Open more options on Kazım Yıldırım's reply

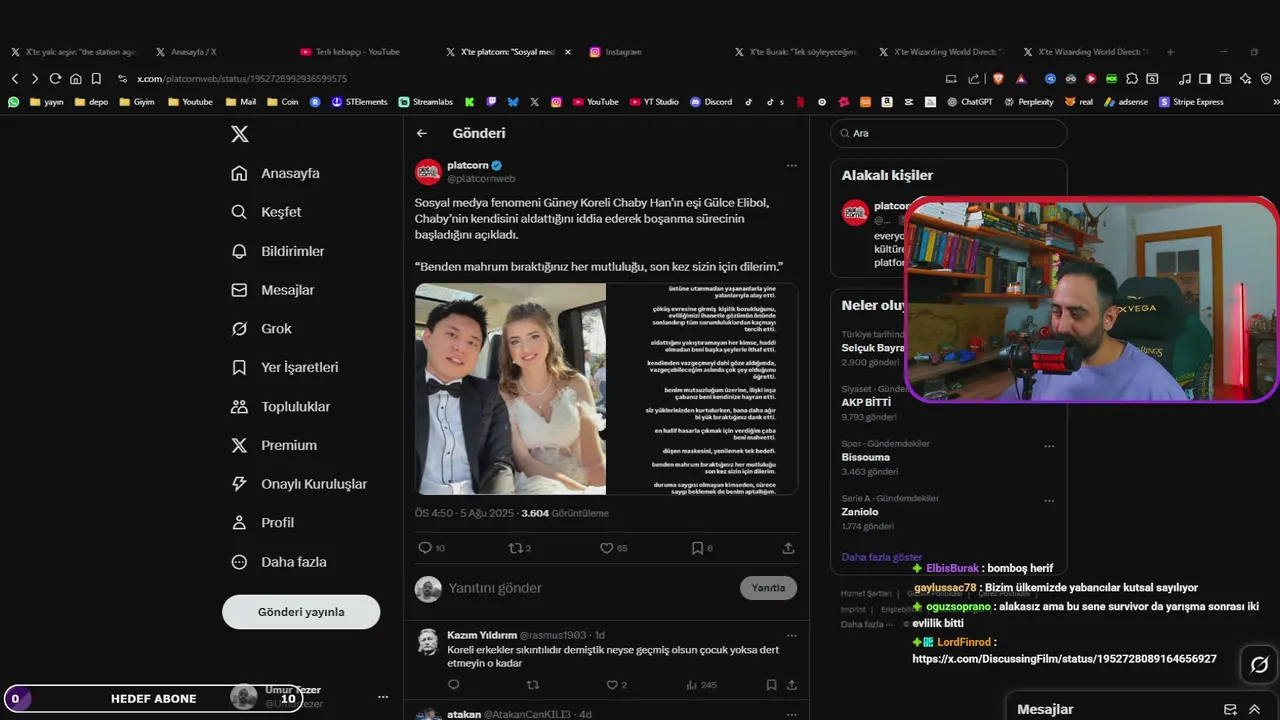tap(791, 635)
